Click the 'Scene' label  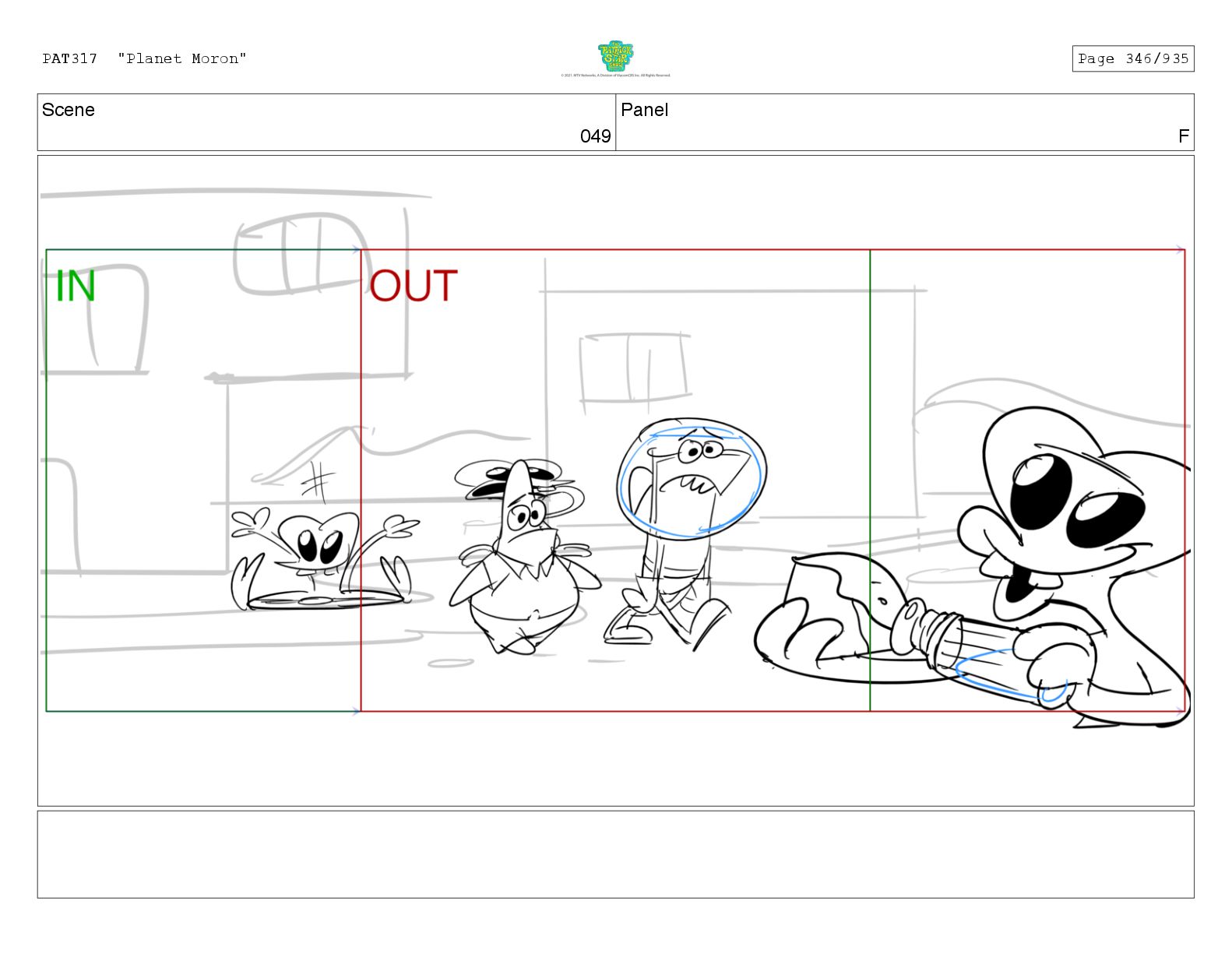(69, 110)
